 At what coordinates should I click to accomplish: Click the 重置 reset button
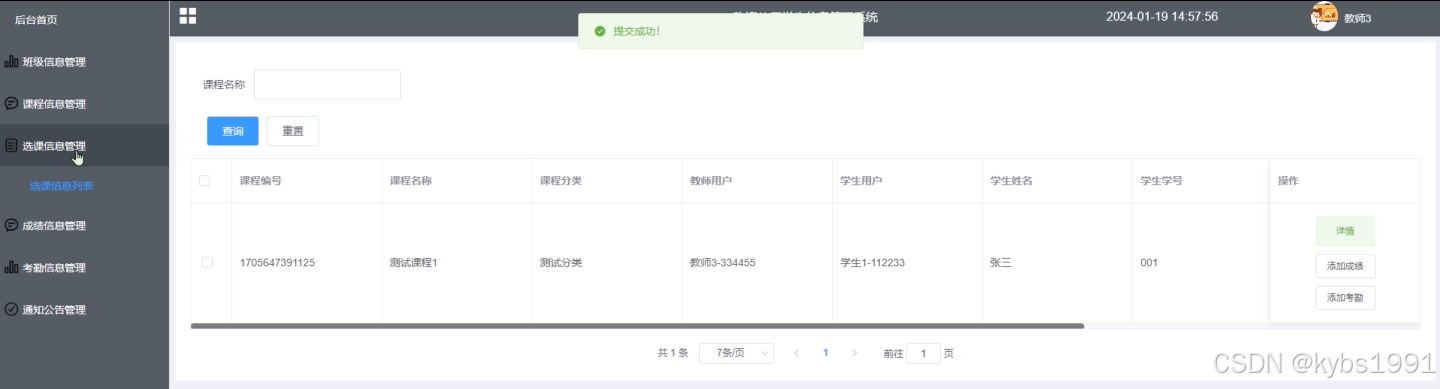293,131
